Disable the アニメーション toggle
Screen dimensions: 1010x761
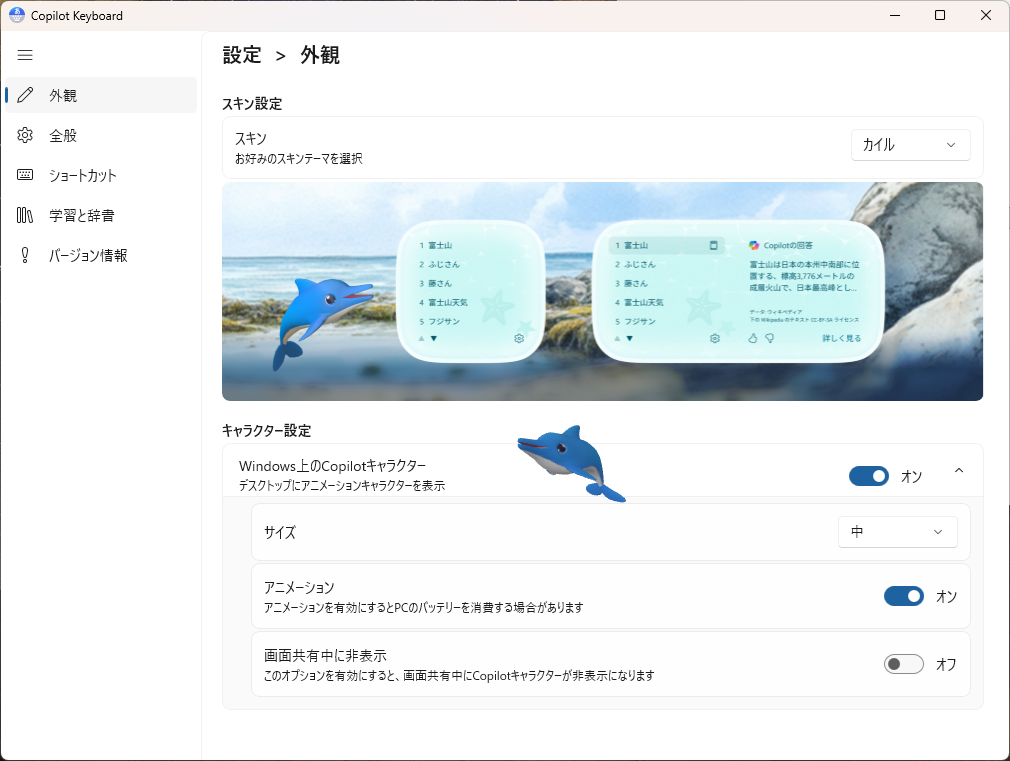(x=903, y=596)
